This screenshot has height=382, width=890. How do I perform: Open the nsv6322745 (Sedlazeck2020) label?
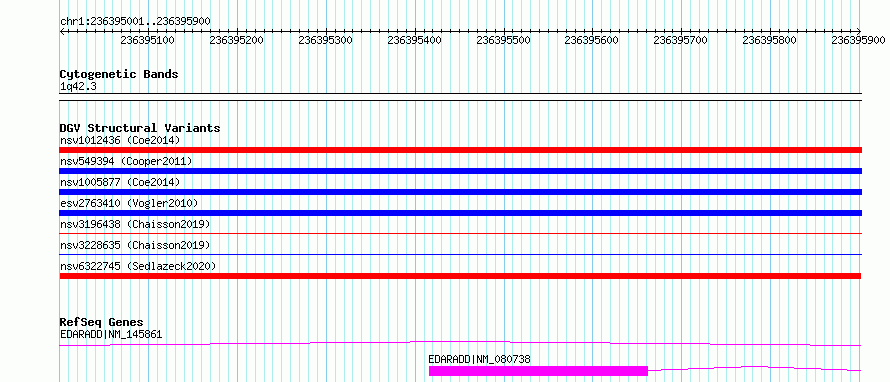pos(138,266)
